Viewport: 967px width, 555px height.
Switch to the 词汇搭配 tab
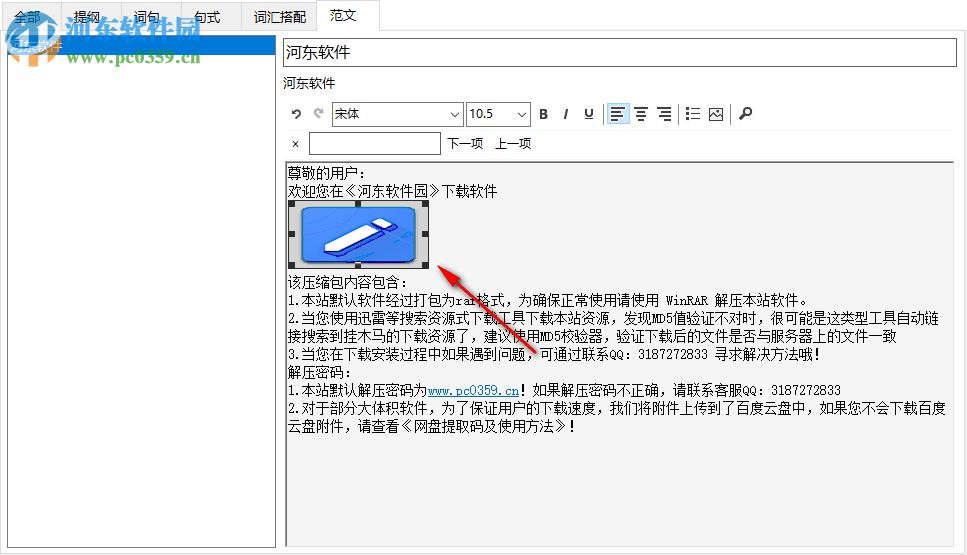pyautogui.click(x=279, y=17)
